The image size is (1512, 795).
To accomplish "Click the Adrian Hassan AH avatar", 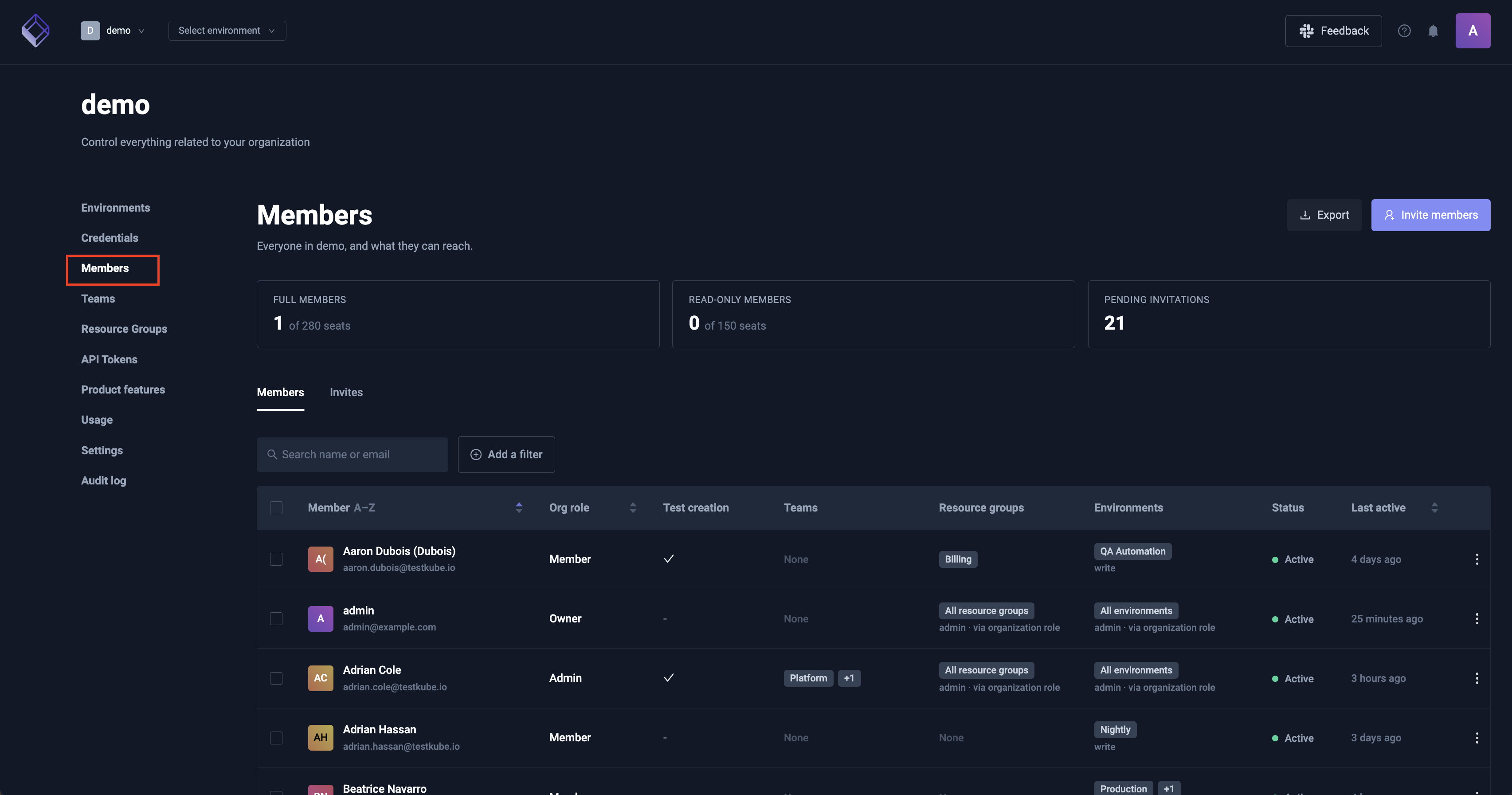I will (x=321, y=737).
